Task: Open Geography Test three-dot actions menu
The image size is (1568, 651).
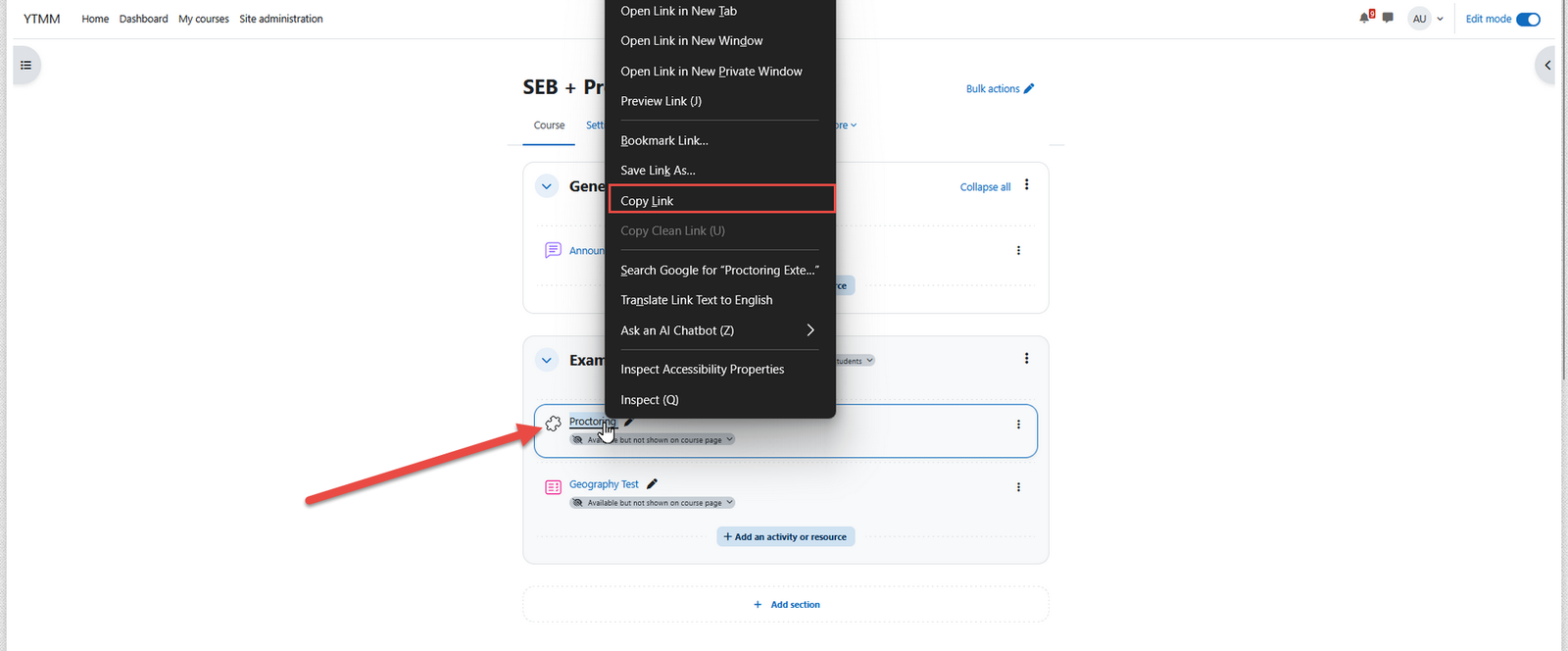Action: (1018, 487)
